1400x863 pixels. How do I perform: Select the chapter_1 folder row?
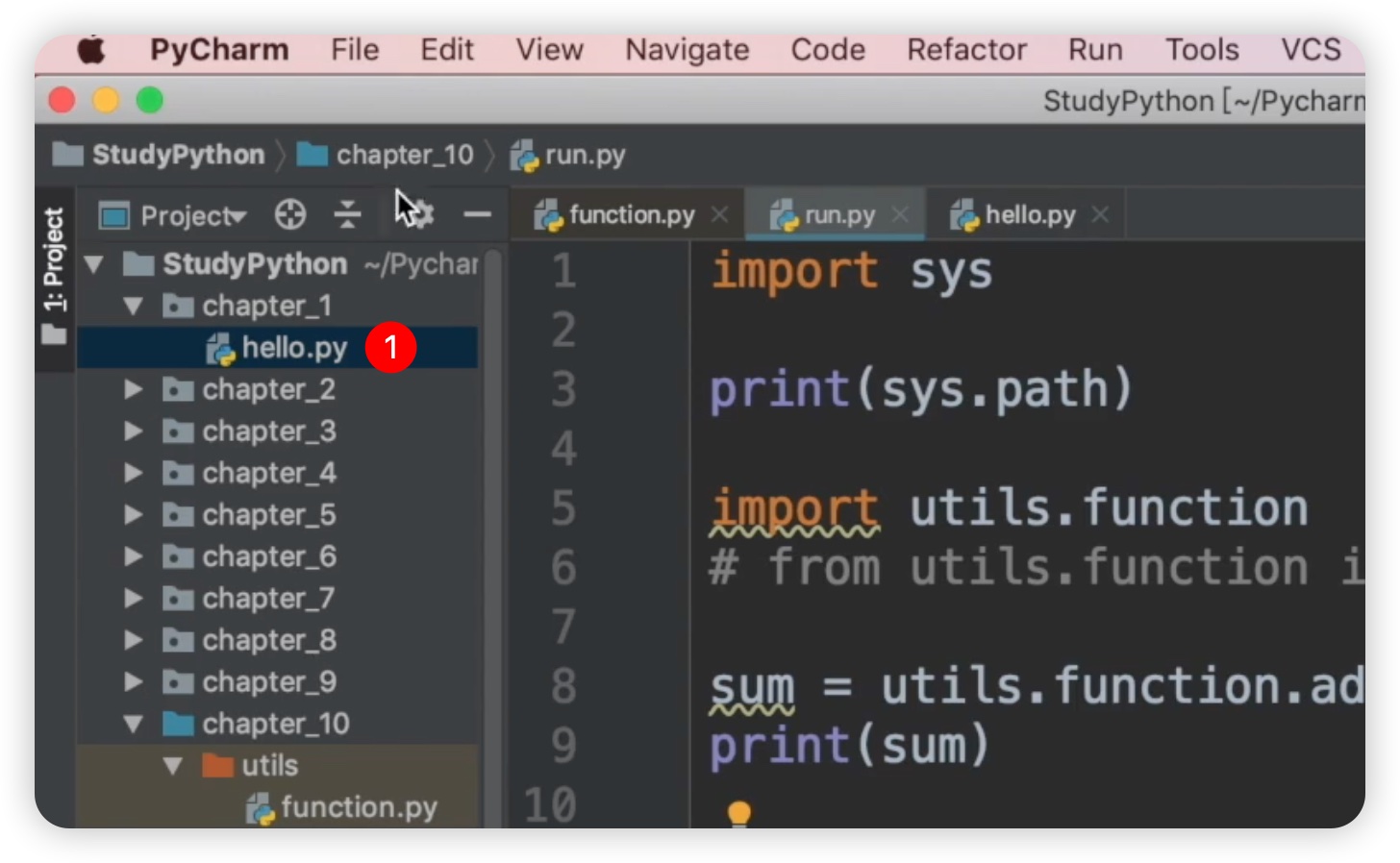pyautogui.click(x=277, y=307)
